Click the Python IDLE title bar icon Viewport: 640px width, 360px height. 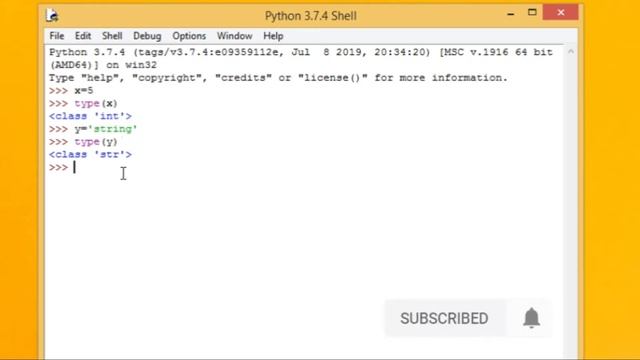tap(52, 16)
